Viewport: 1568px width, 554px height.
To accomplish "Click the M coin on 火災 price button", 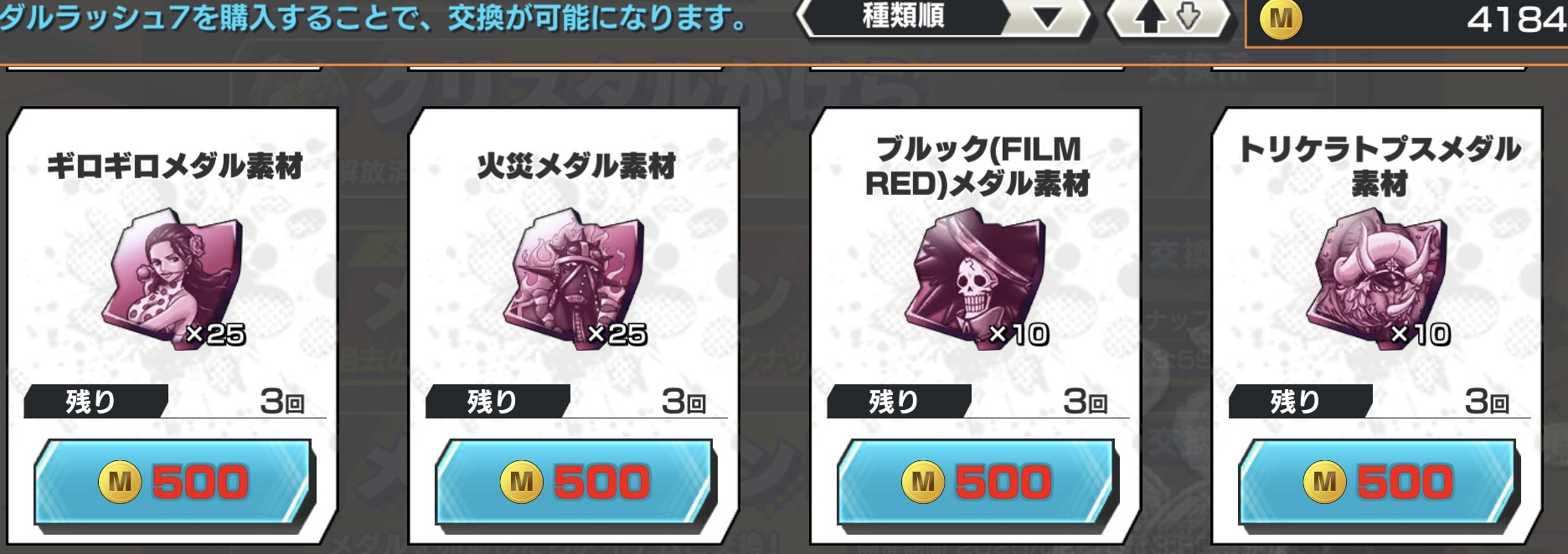I will coord(522,481).
